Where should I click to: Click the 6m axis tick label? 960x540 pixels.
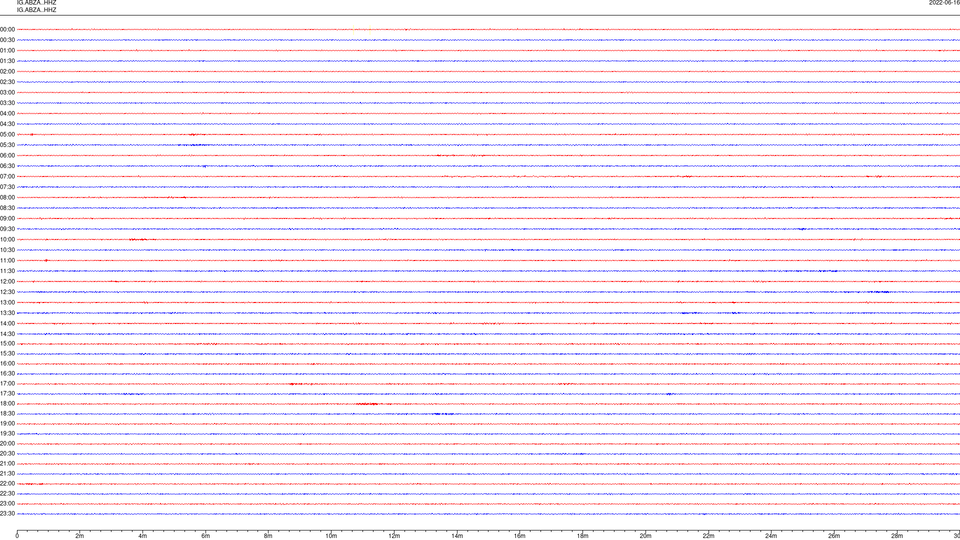206,536
